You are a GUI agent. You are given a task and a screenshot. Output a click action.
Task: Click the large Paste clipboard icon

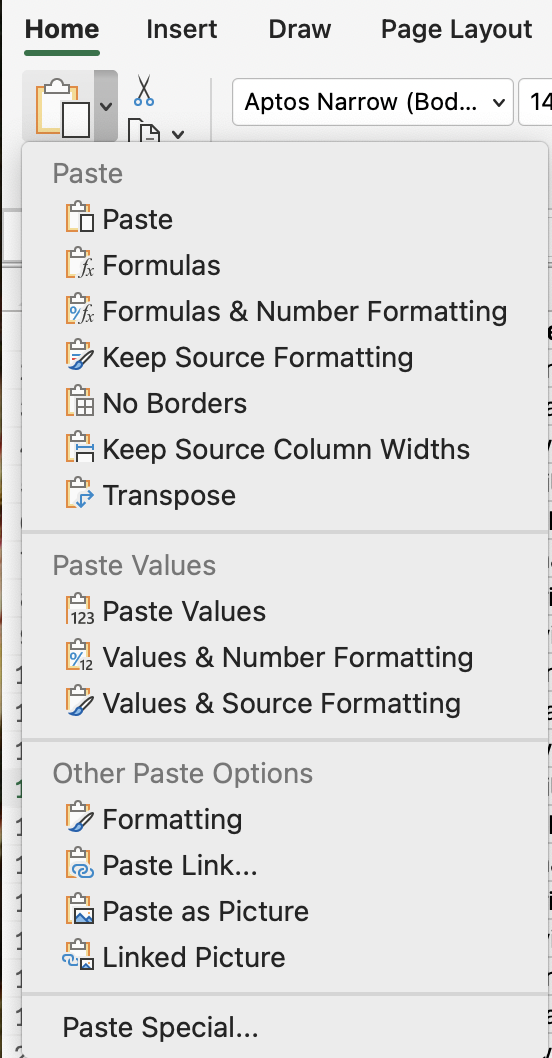pos(62,109)
